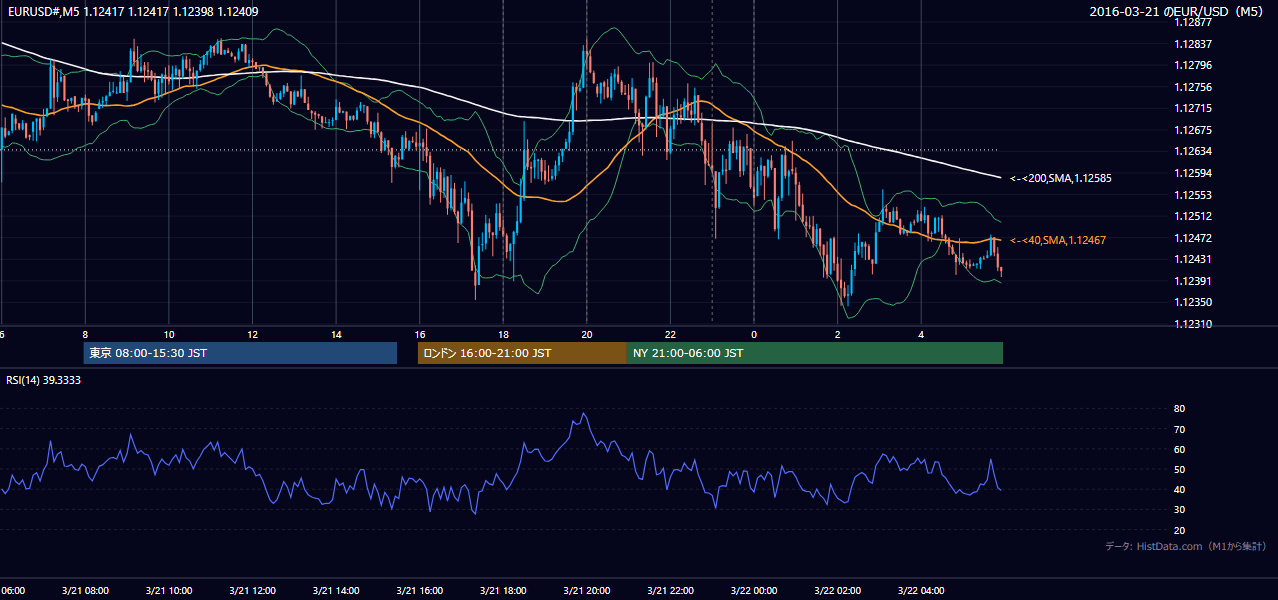Click the 3/21 12:00 time axis label

(252, 591)
